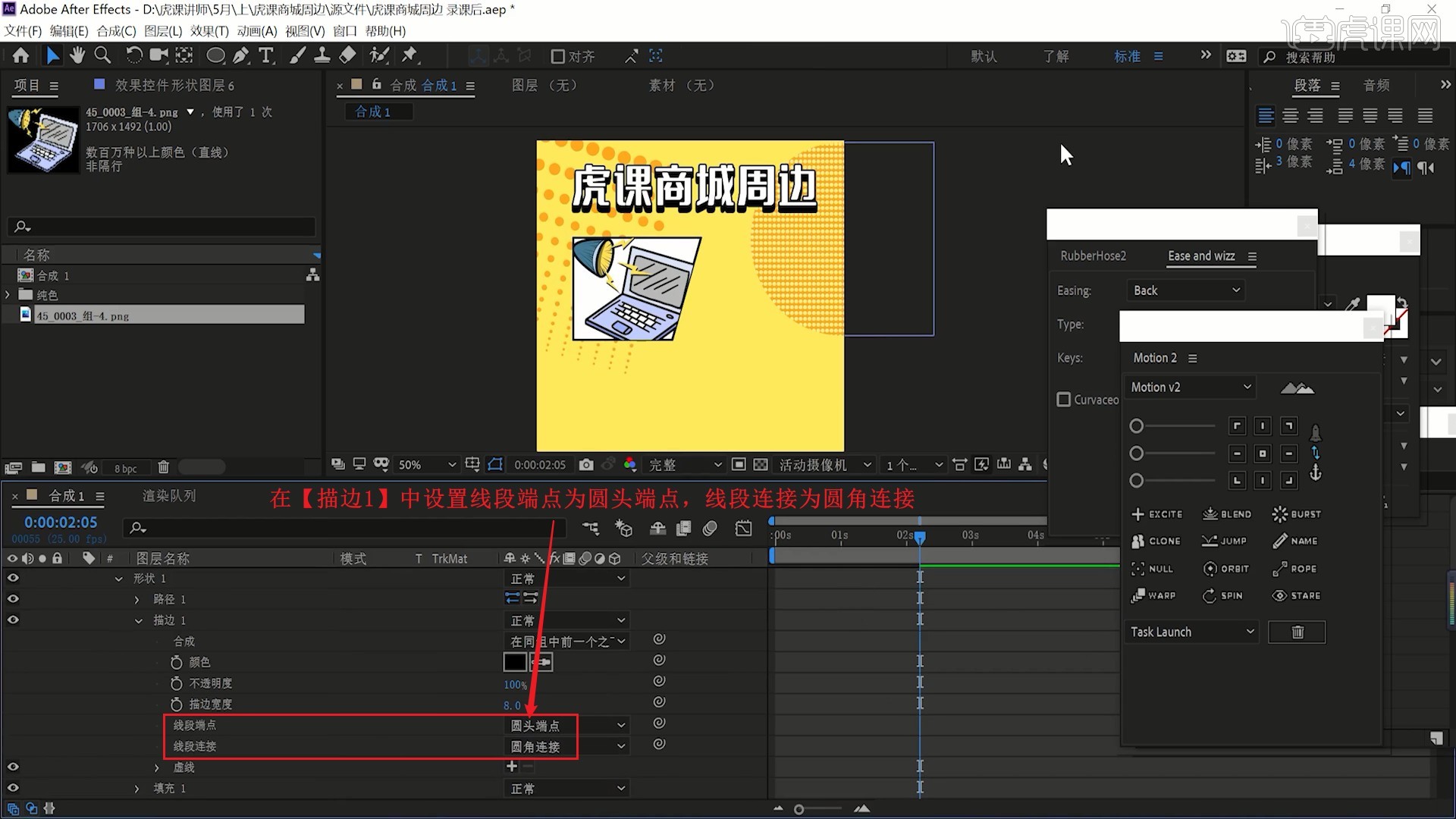
Task: Click the motion blur enable icon in timeline
Action: point(710,529)
